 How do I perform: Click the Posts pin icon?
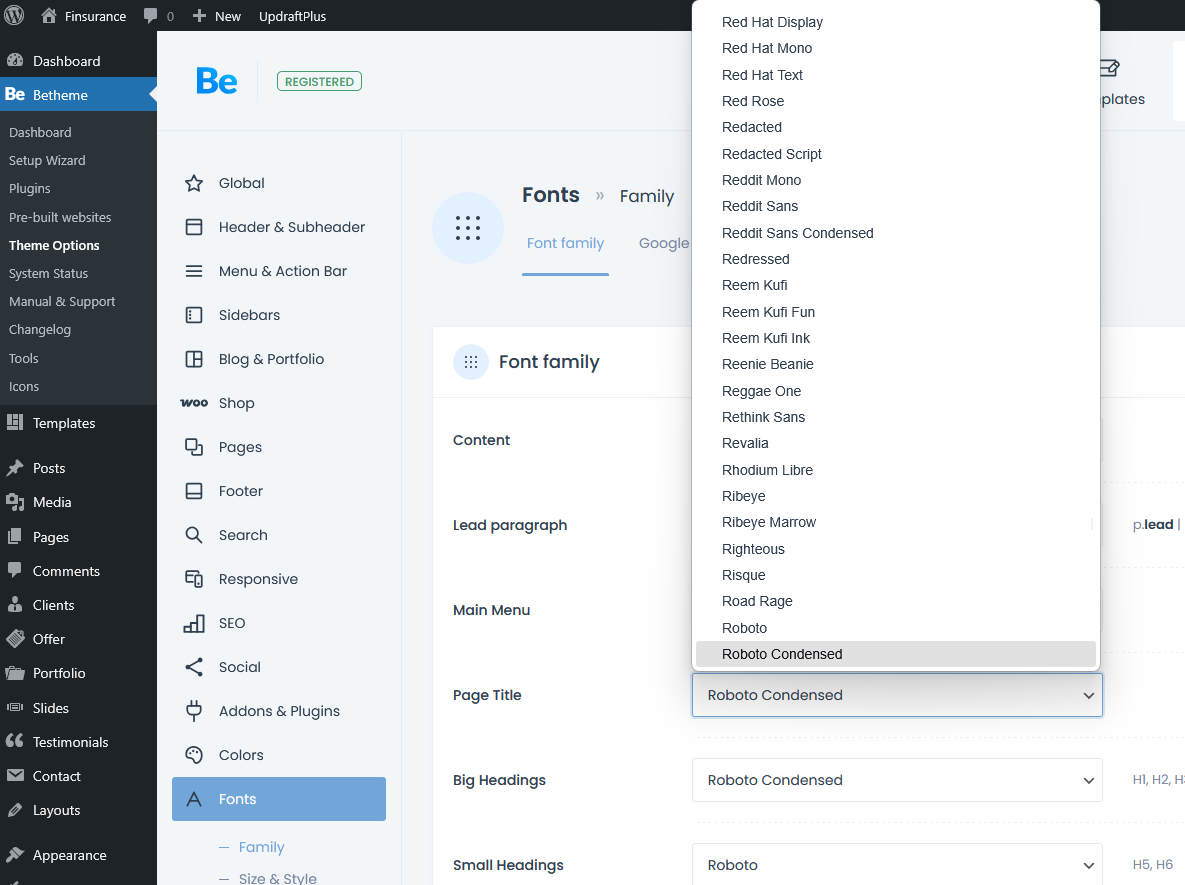coord(14,468)
